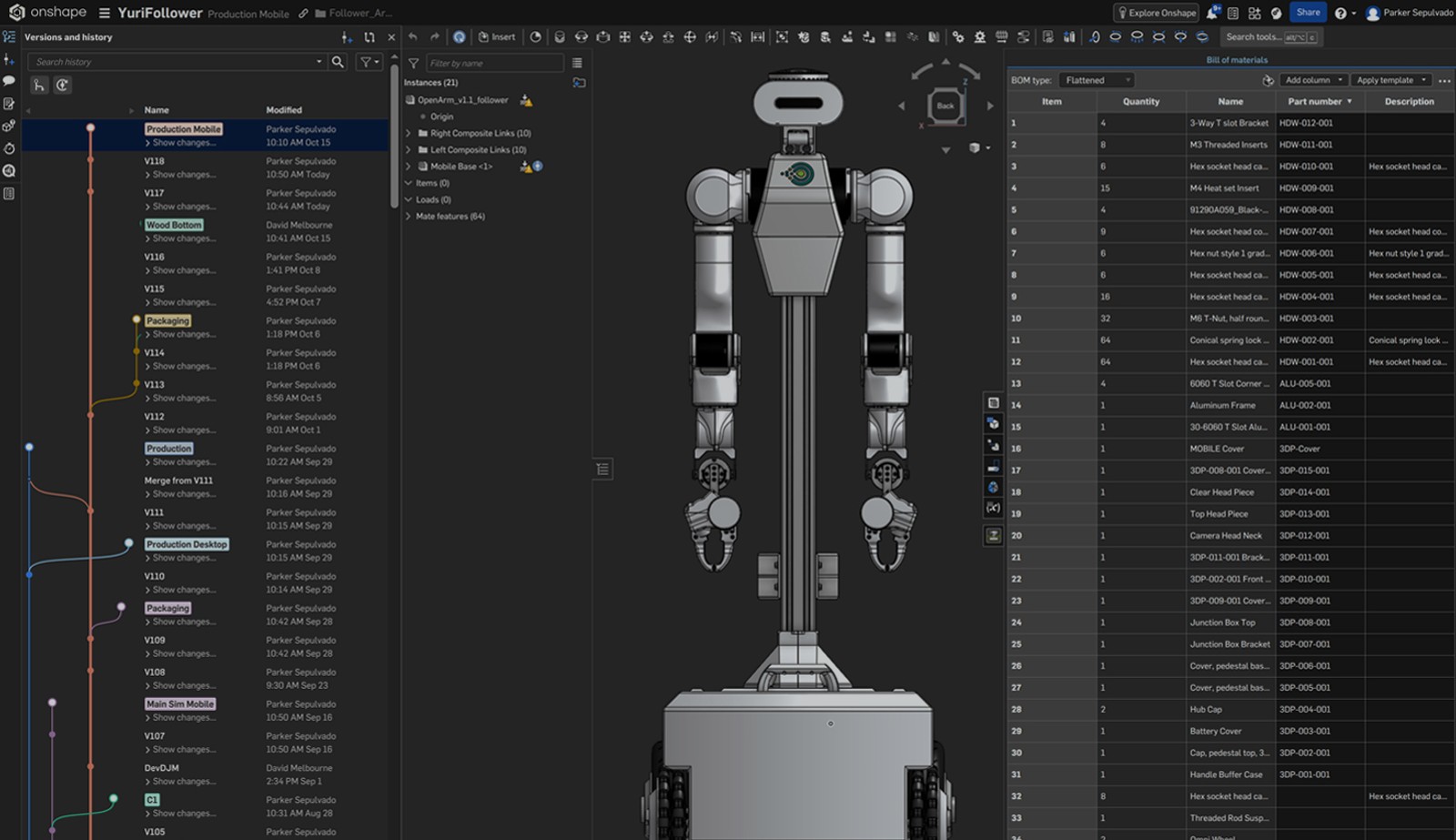1456x840 pixels.
Task: Open the comments icon in left sidebar
Action: [x=9, y=81]
